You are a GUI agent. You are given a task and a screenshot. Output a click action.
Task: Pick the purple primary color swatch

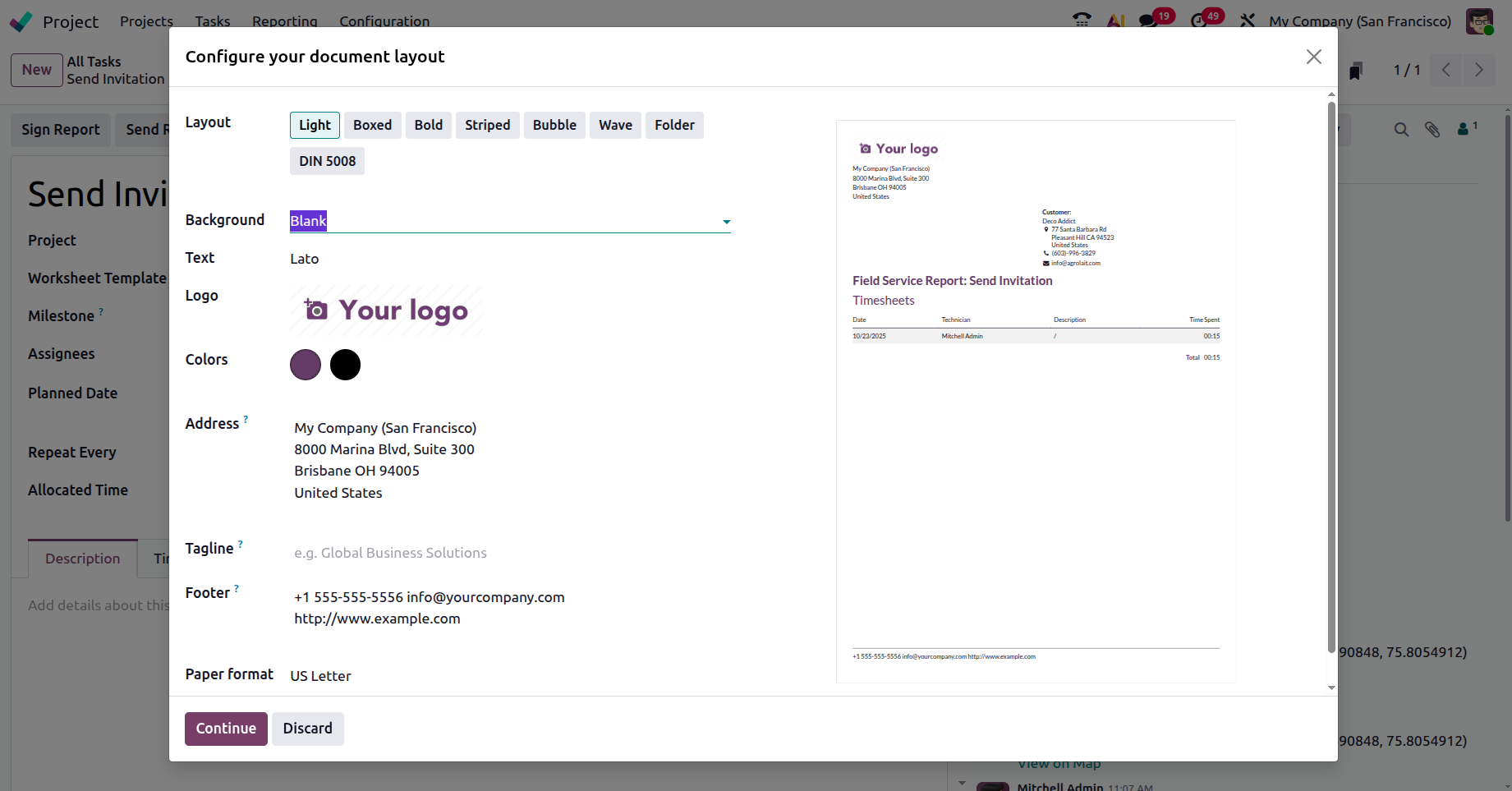coord(306,365)
